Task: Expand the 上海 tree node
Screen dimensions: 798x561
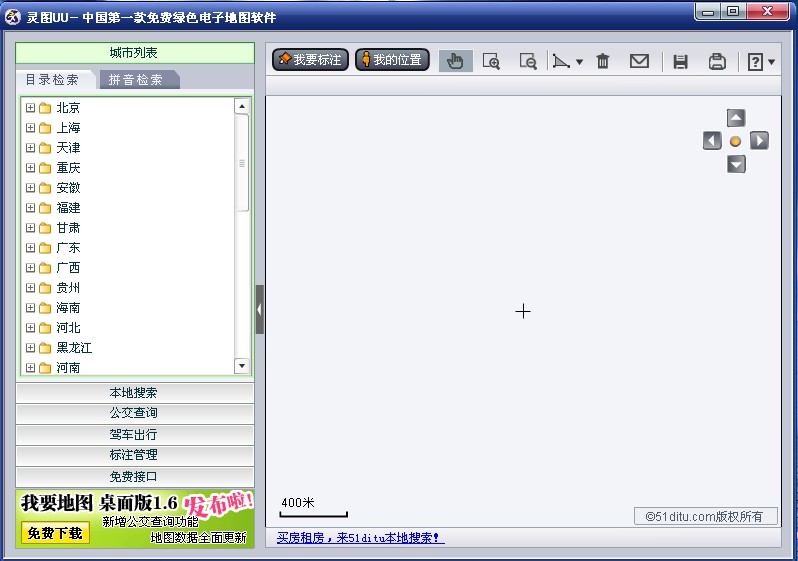Action: click(31, 128)
